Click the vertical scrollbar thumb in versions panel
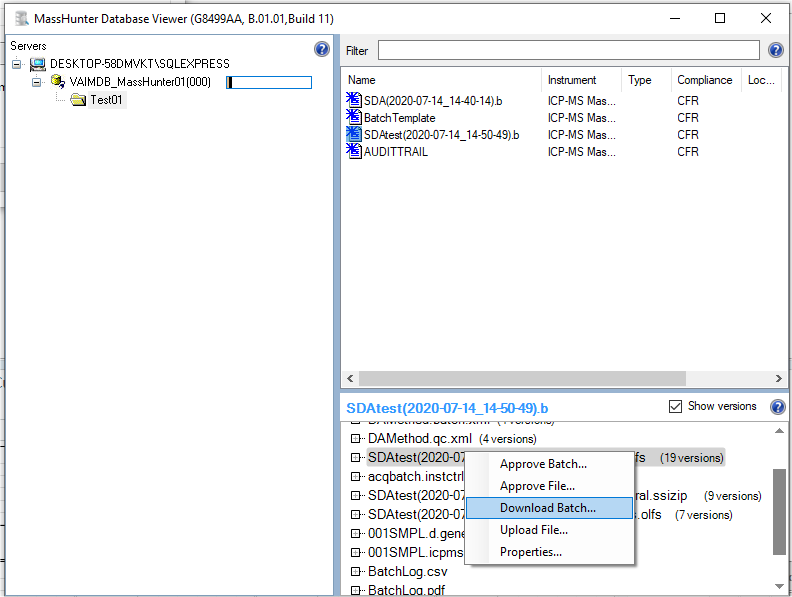This screenshot has width=792, height=597. click(779, 512)
